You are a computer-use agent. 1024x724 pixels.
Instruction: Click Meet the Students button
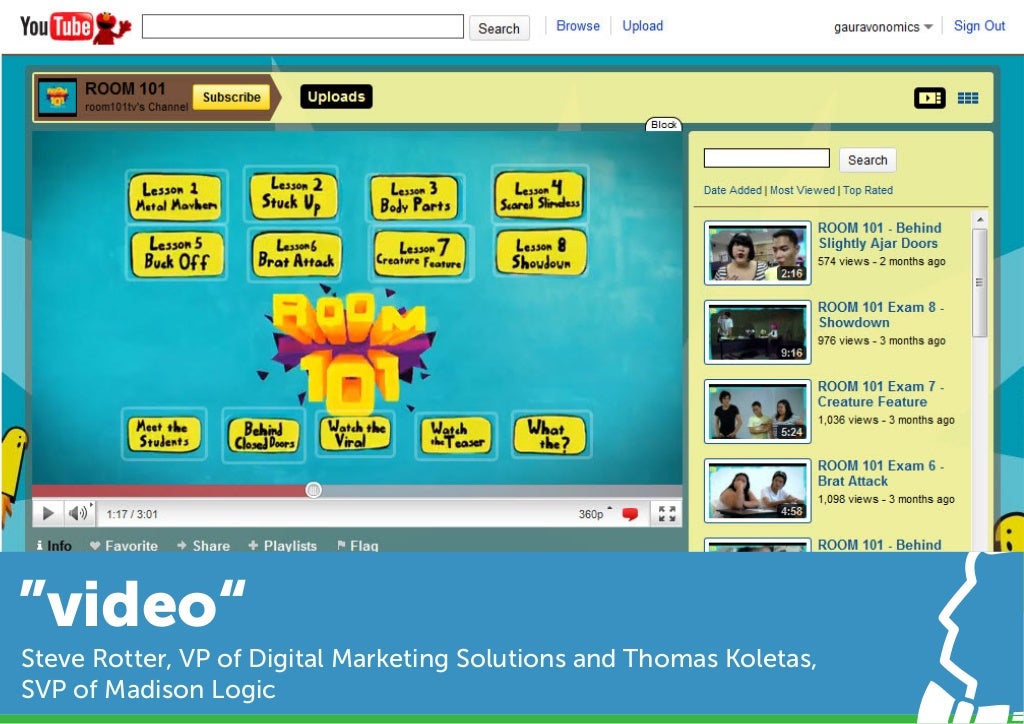coord(163,434)
